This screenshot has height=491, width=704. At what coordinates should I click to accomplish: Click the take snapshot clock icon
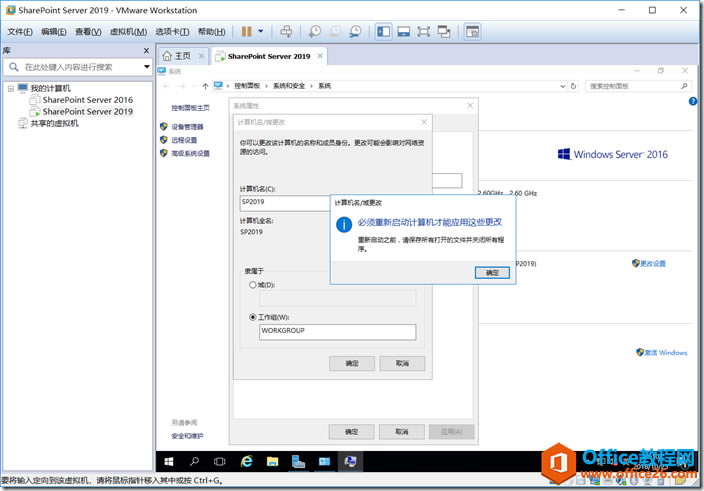(315, 32)
